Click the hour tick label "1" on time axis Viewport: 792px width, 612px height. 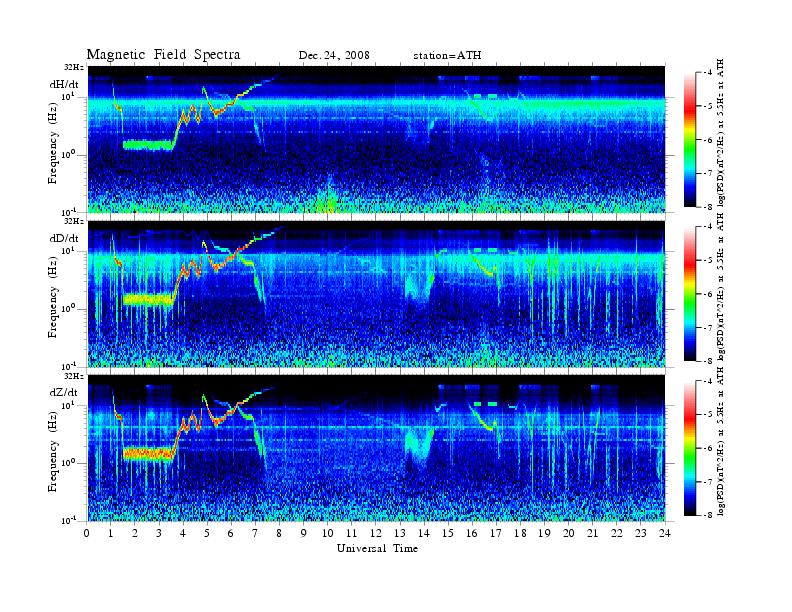[111, 533]
